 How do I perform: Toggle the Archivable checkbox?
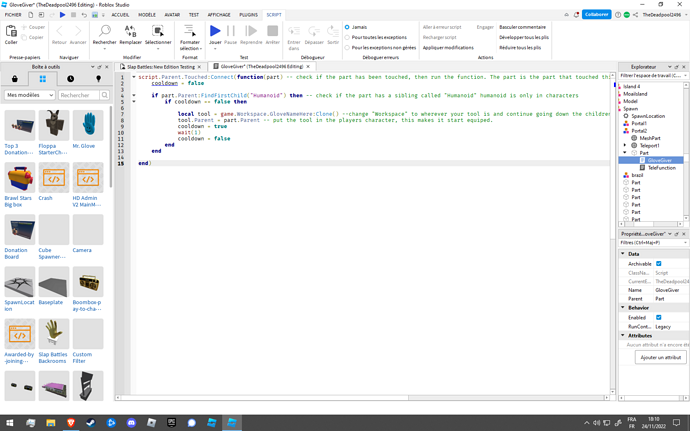658,263
